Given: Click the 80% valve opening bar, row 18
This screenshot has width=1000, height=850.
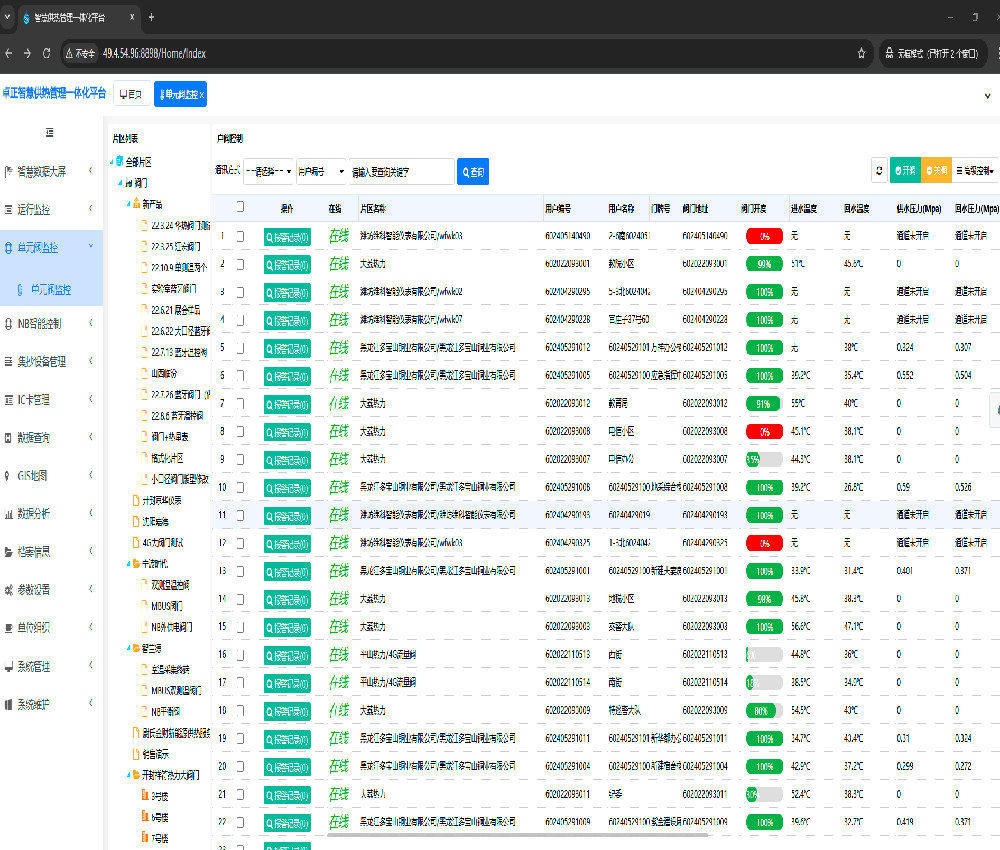Looking at the screenshot, I should pos(764,710).
